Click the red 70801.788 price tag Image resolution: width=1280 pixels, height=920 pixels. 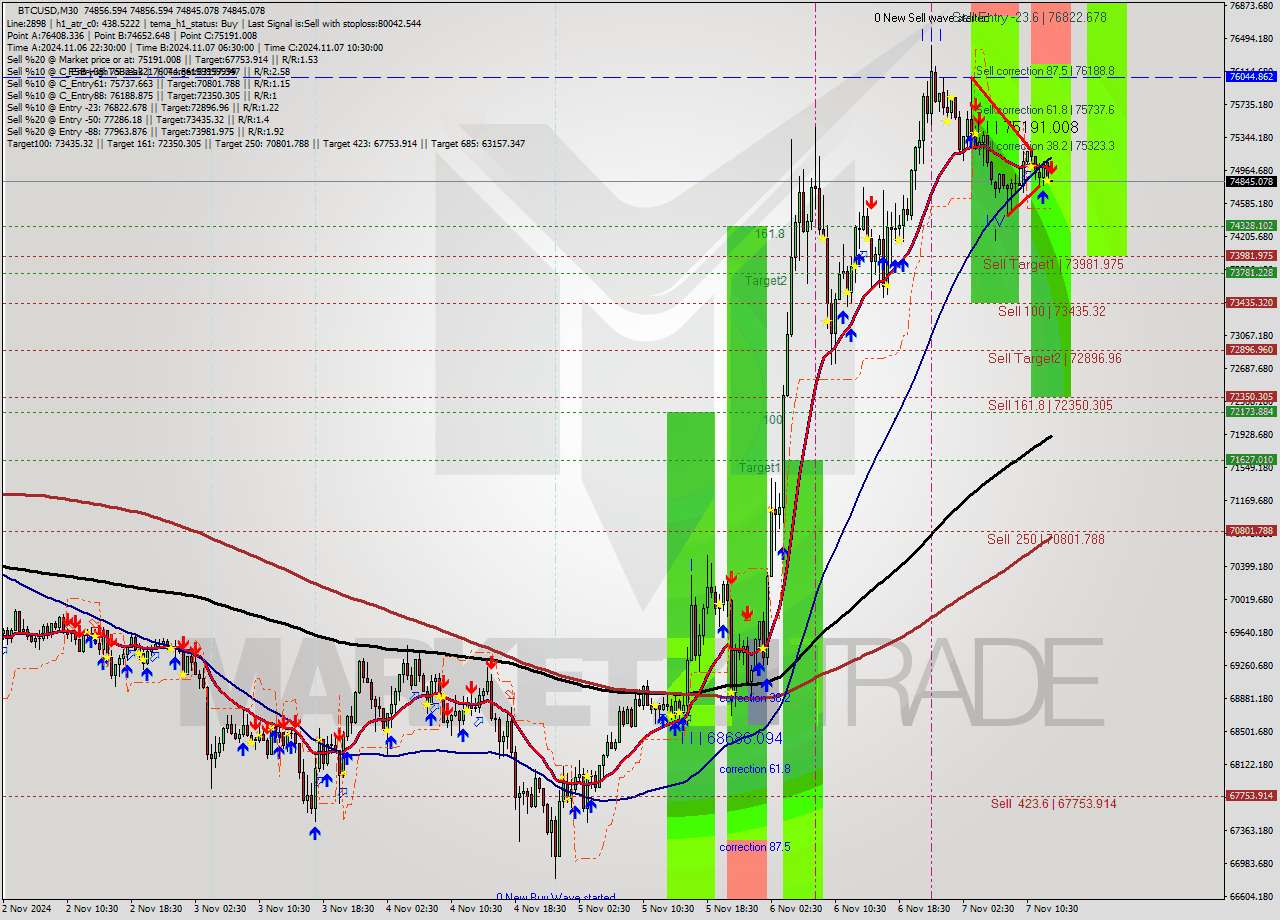pos(1251,531)
